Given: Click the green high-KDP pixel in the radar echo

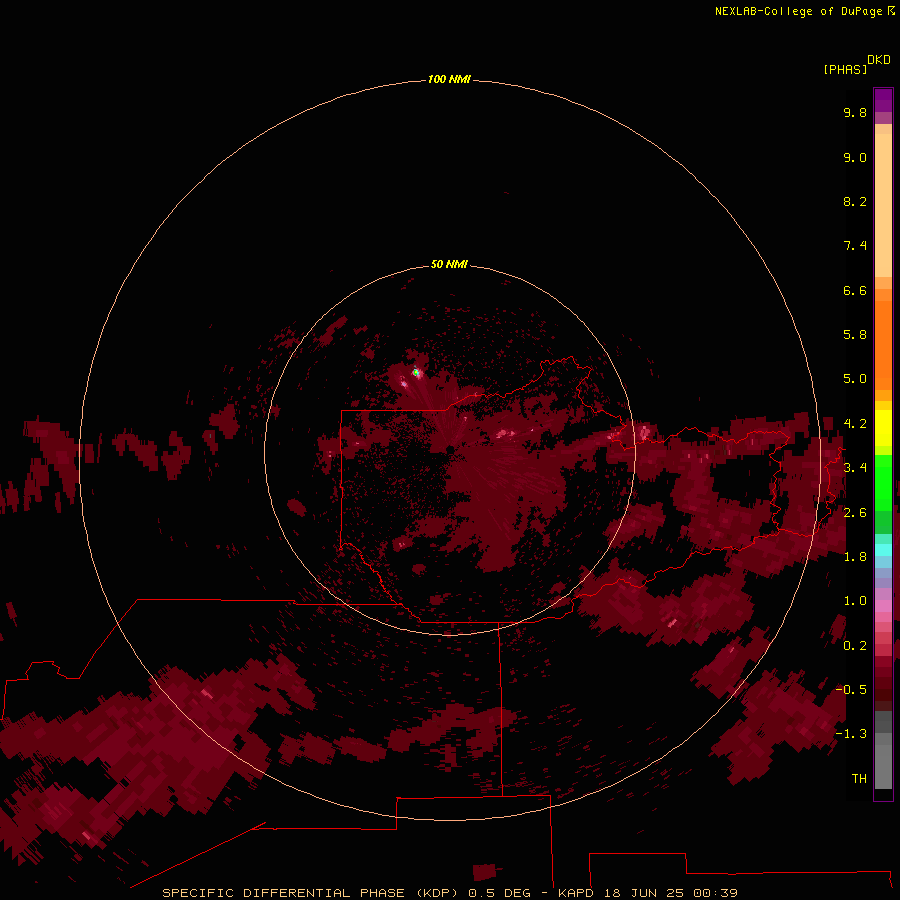Looking at the screenshot, I should point(416,373).
